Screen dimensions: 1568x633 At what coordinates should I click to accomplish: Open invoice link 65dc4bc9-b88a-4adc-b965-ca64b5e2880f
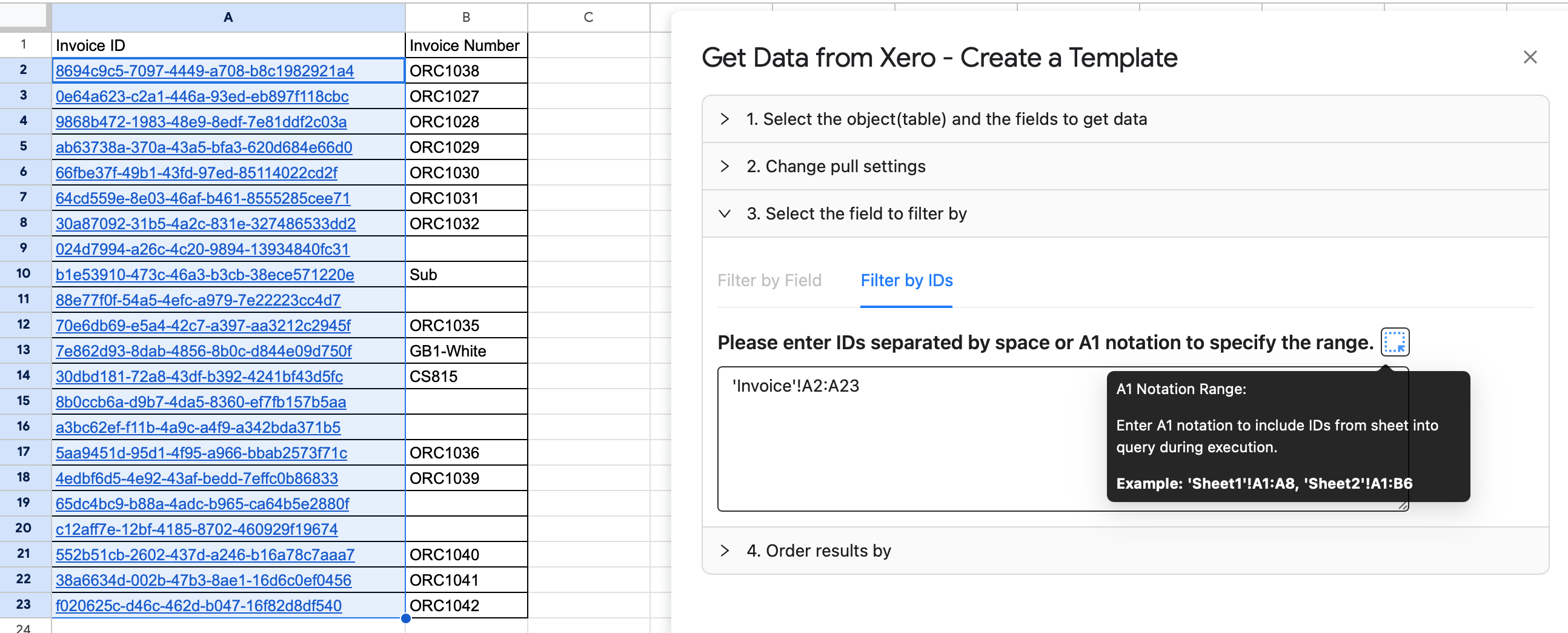pos(202,504)
